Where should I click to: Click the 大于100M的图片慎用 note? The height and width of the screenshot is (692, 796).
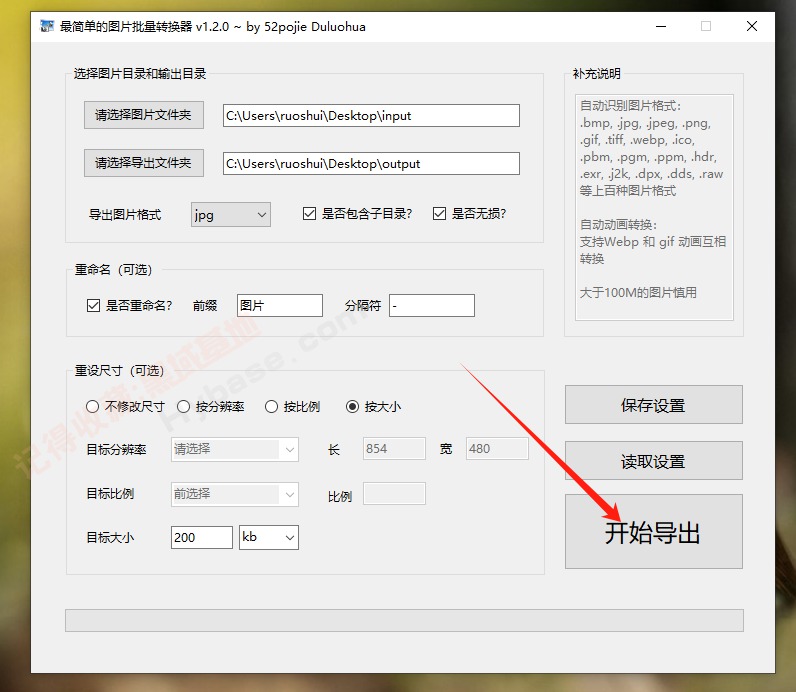pyautogui.click(x=638, y=292)
